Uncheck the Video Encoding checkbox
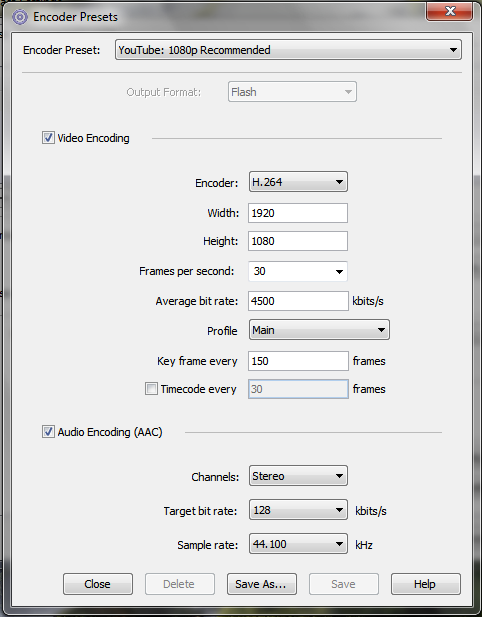This screenshot has width=482, height=617. tap(48, 138)
